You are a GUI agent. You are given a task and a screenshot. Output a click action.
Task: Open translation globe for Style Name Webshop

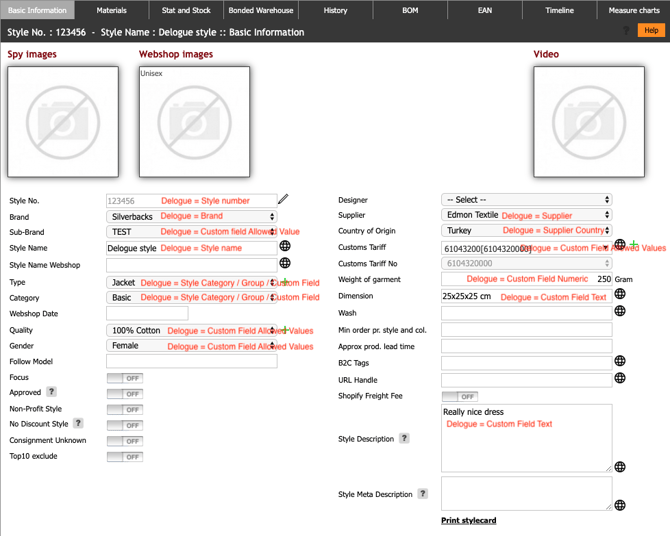point(285,263)
